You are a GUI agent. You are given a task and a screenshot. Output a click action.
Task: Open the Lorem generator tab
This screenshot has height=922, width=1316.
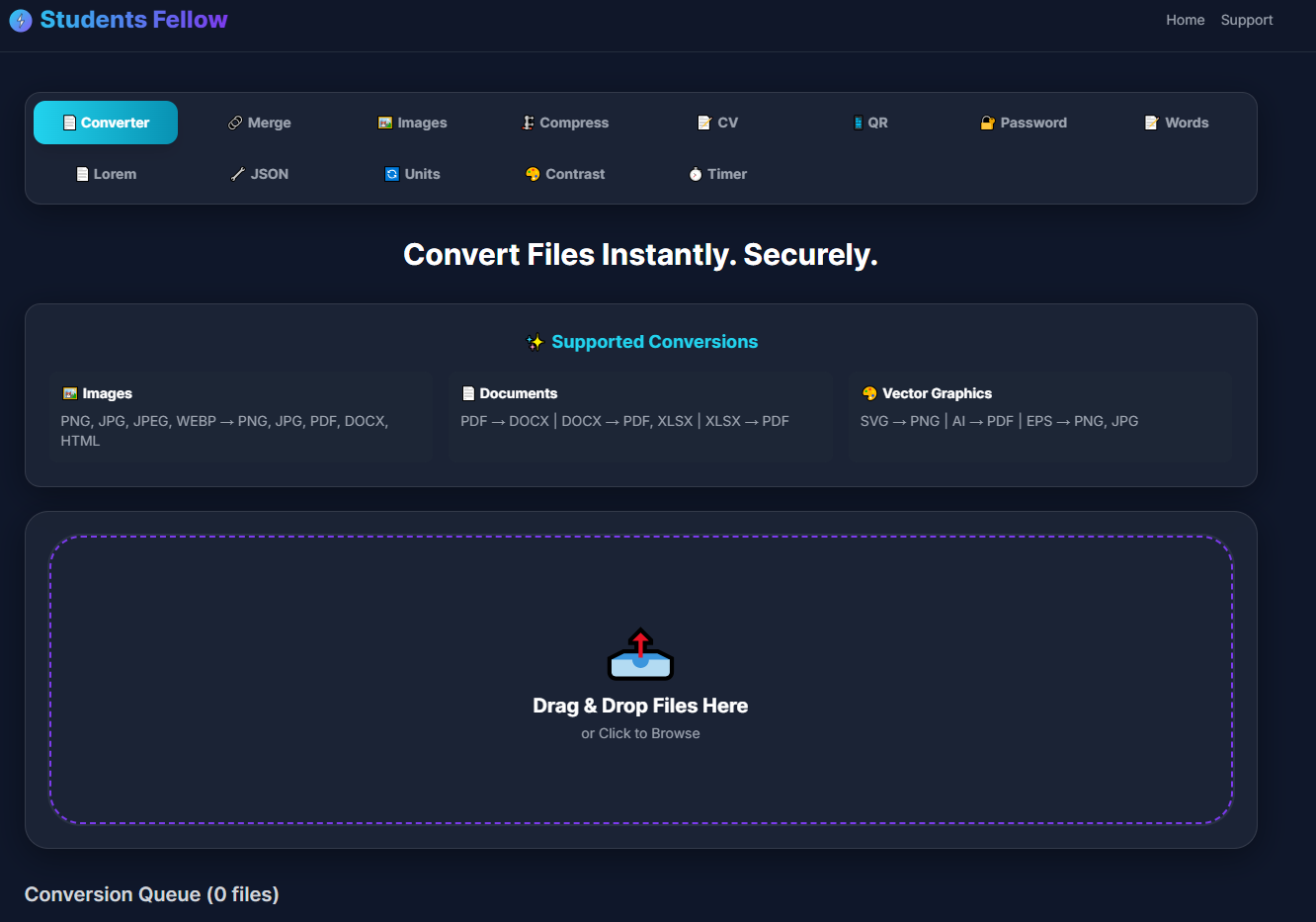(x=106, y=174)
